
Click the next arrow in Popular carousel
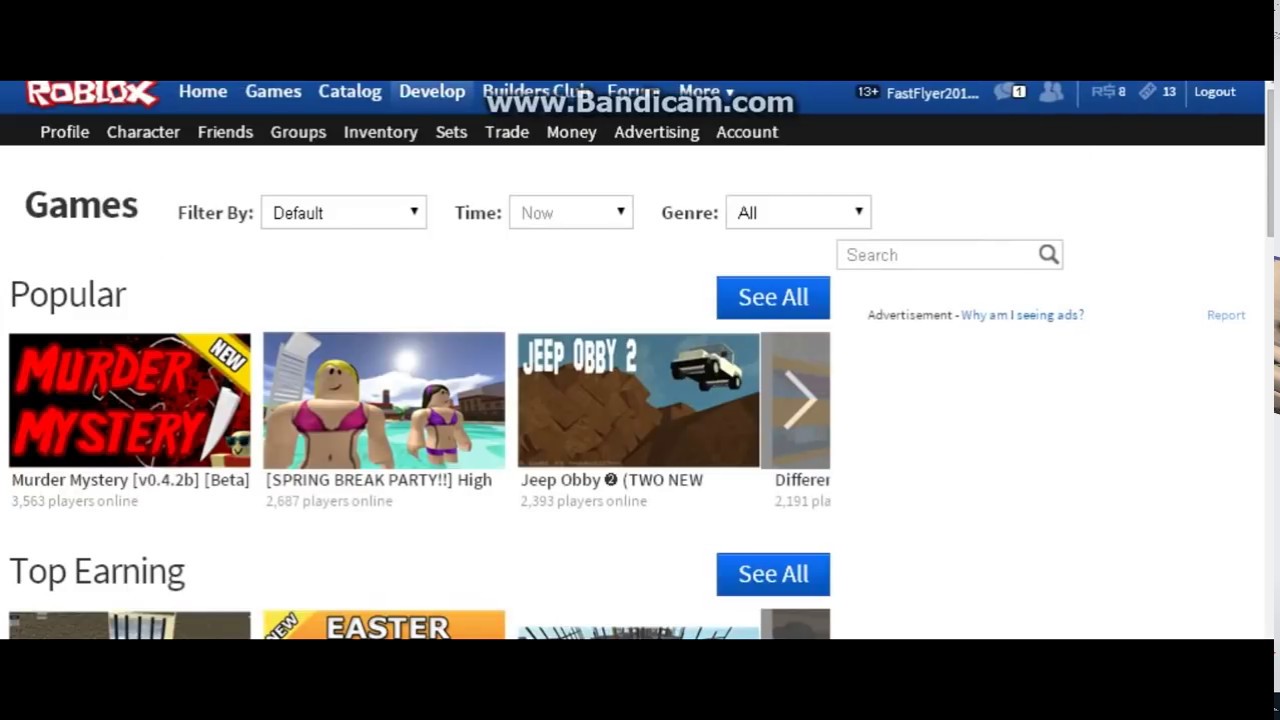(799, 400)
